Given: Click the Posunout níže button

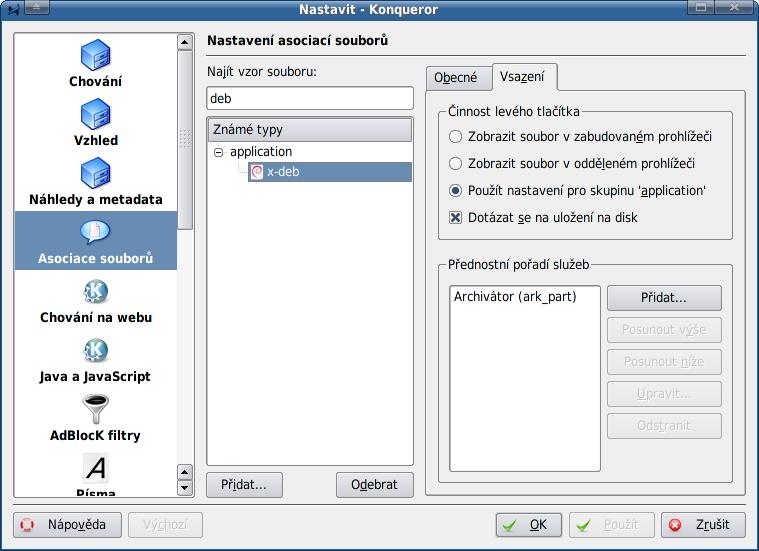Looking at the screenshot, I should 664,362.
